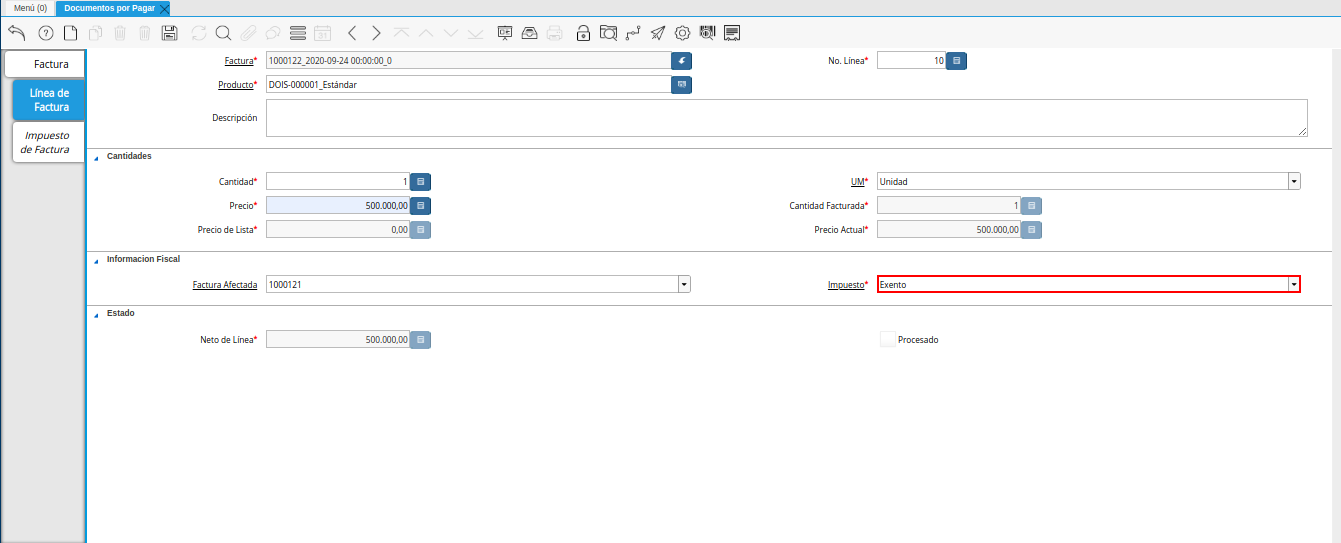Click the last toolbar icon with text lines panel
1341x543 pixels.
pos(732,33)
